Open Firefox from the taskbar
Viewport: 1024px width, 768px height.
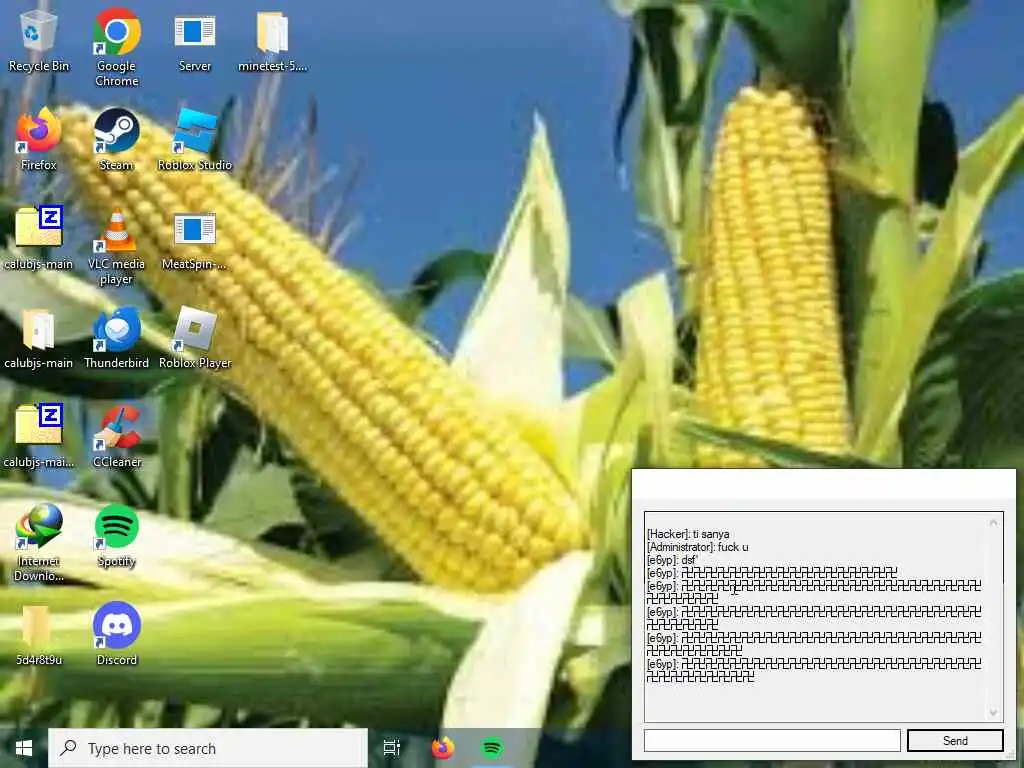coord(443,748)
